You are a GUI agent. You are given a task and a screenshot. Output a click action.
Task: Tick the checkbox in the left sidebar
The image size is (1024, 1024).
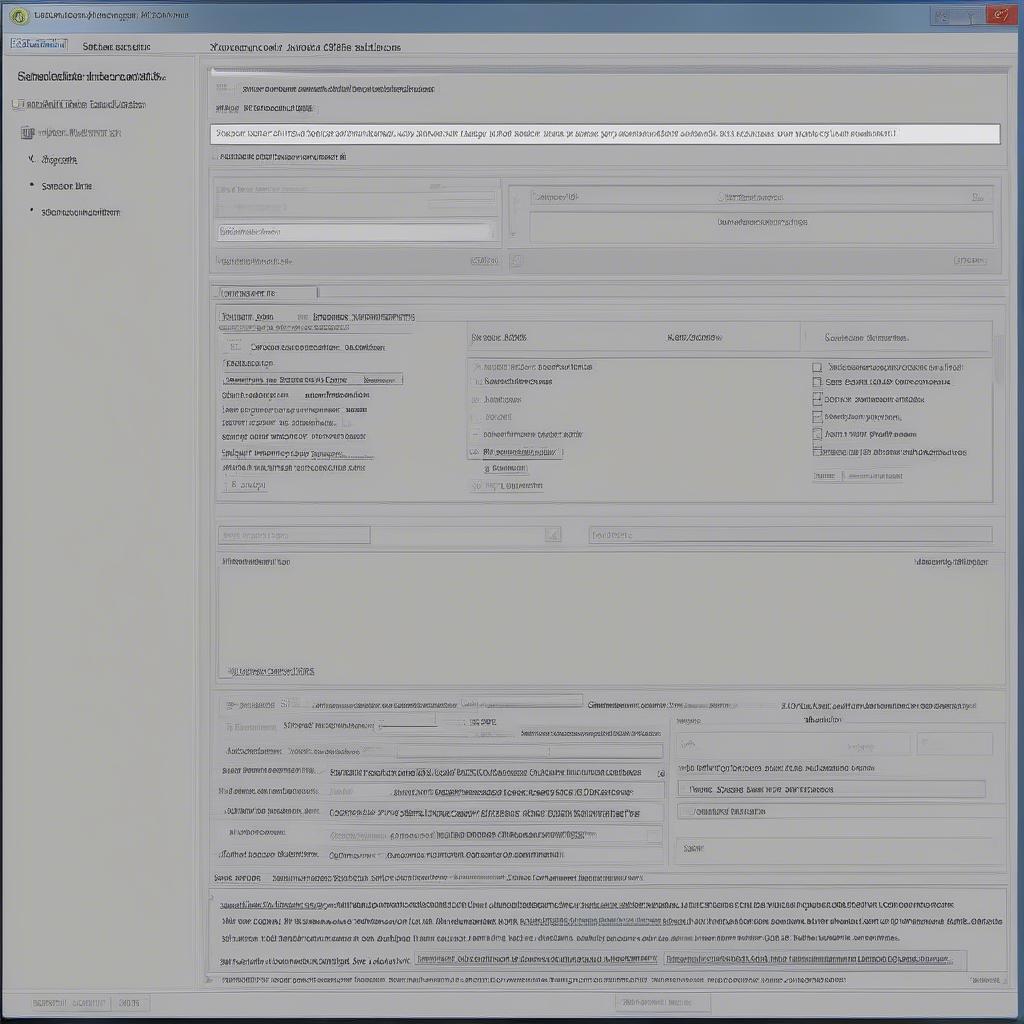point(18,104)
